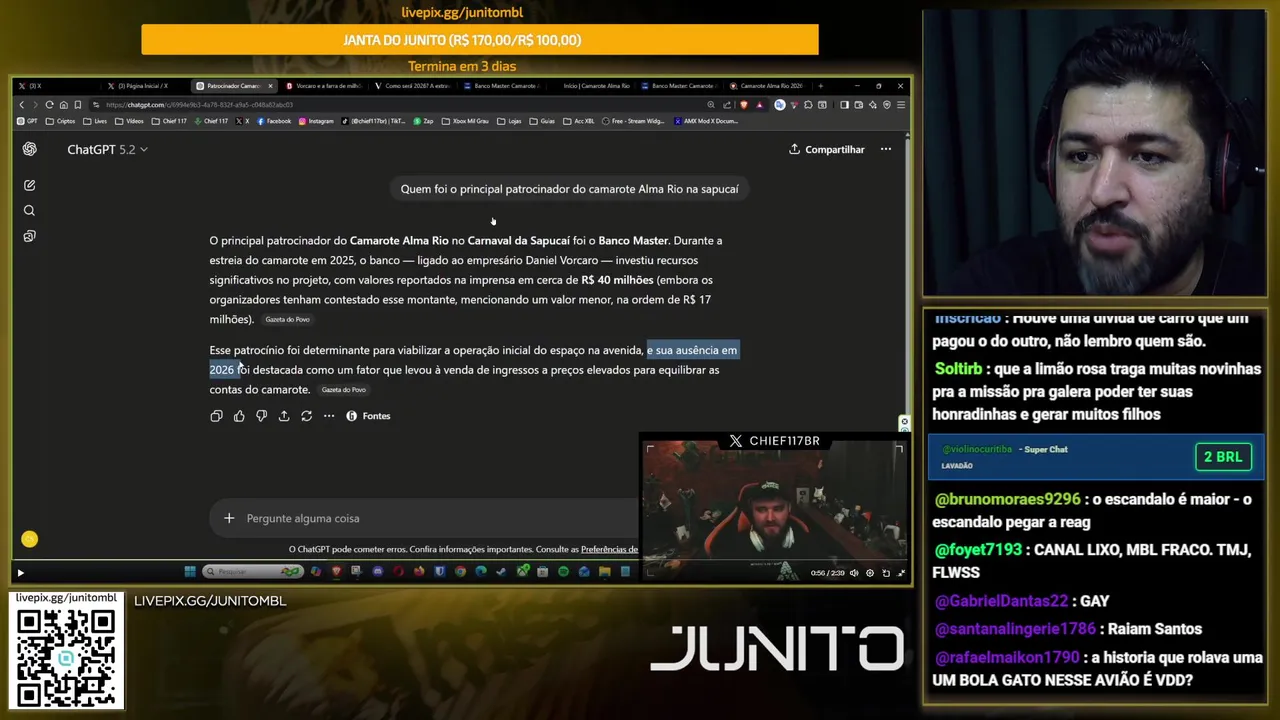
Task: Give the response a thumbs down
Action: (x=261, y=416)
